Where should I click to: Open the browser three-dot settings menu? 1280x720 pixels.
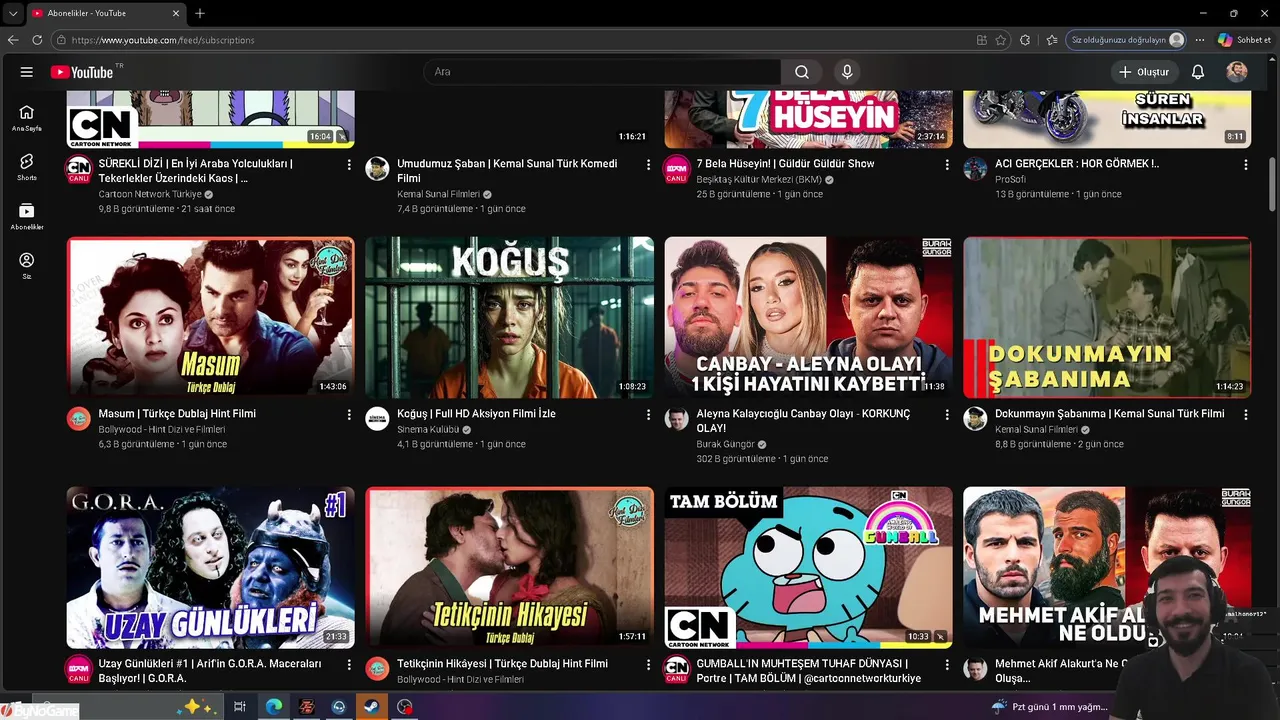point(1200,40)
